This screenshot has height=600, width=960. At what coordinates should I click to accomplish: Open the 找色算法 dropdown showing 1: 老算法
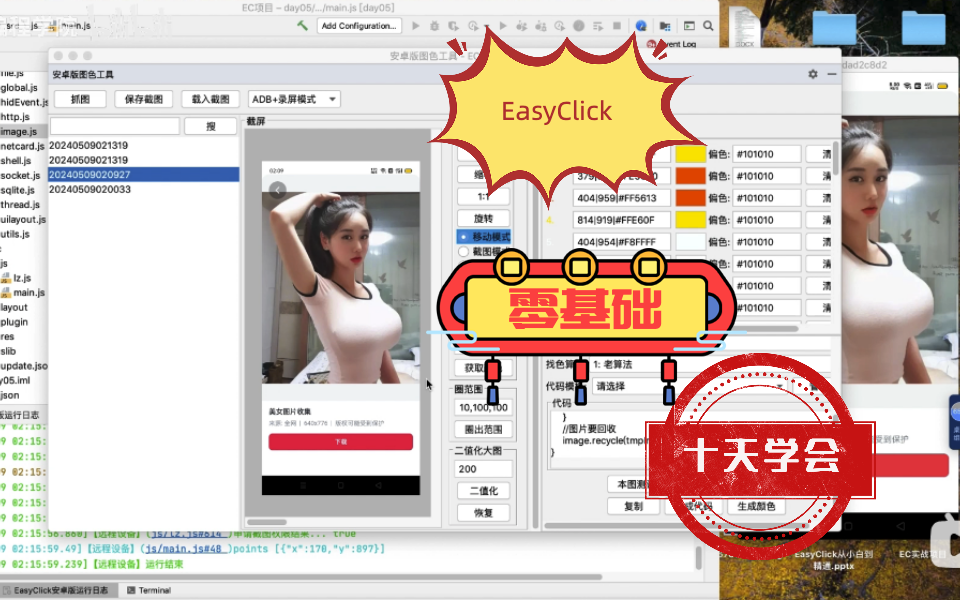click(710, 364)
